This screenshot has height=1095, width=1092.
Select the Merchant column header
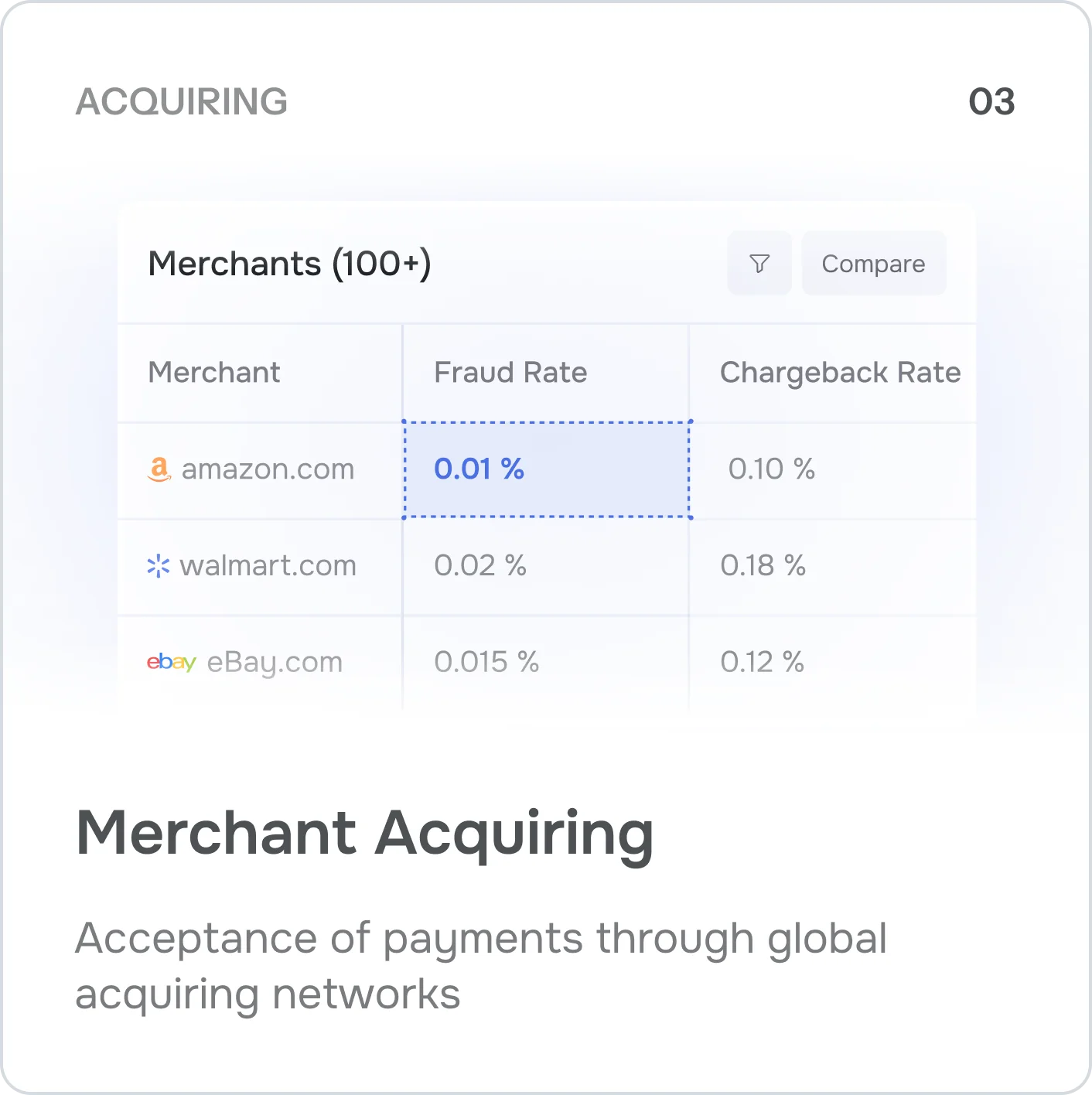coord(214,373)
